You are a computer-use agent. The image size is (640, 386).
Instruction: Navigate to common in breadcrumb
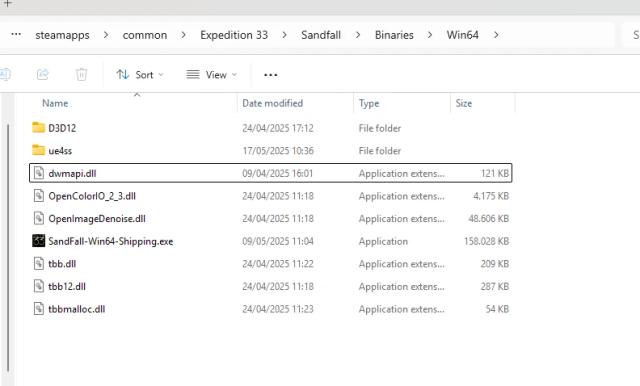pyautogui.click(x=145, y=35)
